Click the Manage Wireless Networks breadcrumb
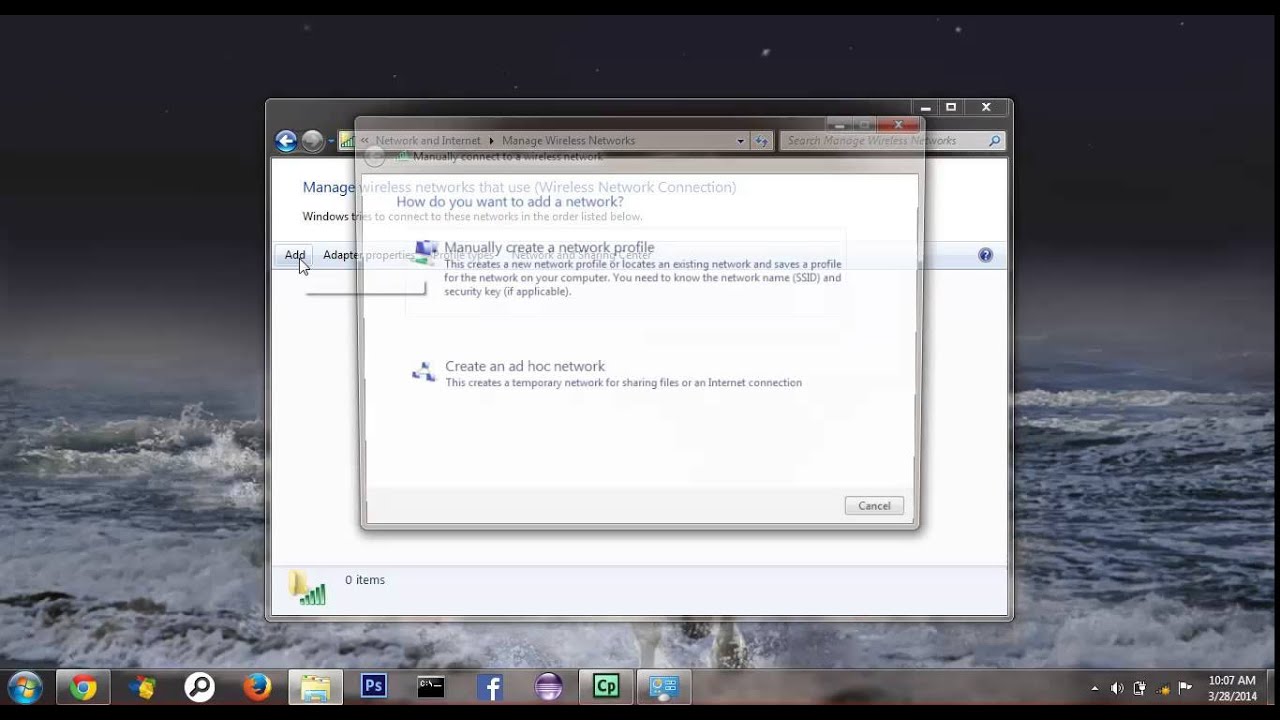This screenshot has height=720, width=1280. (x=568, y=141)
